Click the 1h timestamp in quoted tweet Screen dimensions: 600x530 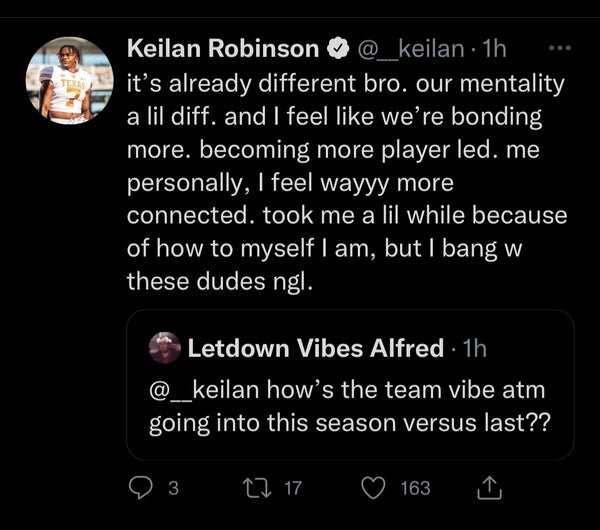475,349
